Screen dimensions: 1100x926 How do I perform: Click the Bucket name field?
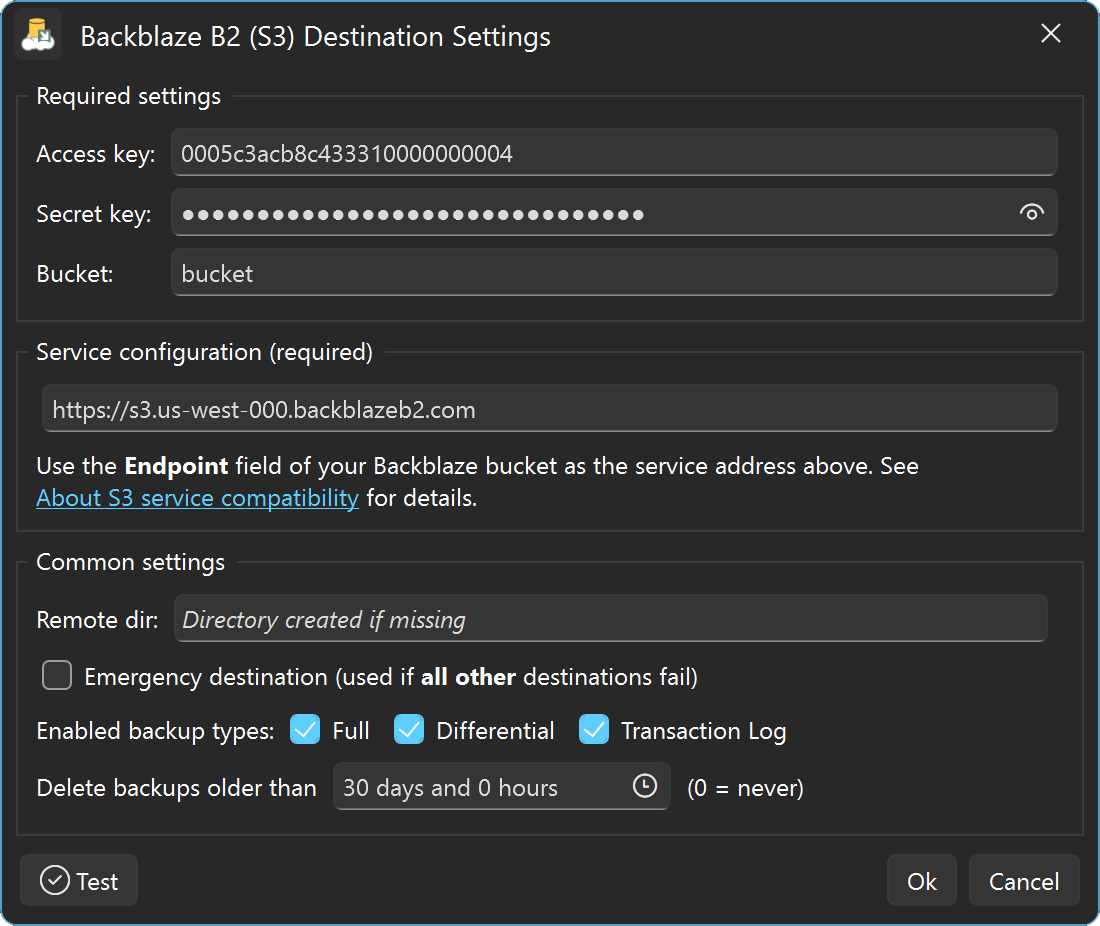click(x=614, y=273)
